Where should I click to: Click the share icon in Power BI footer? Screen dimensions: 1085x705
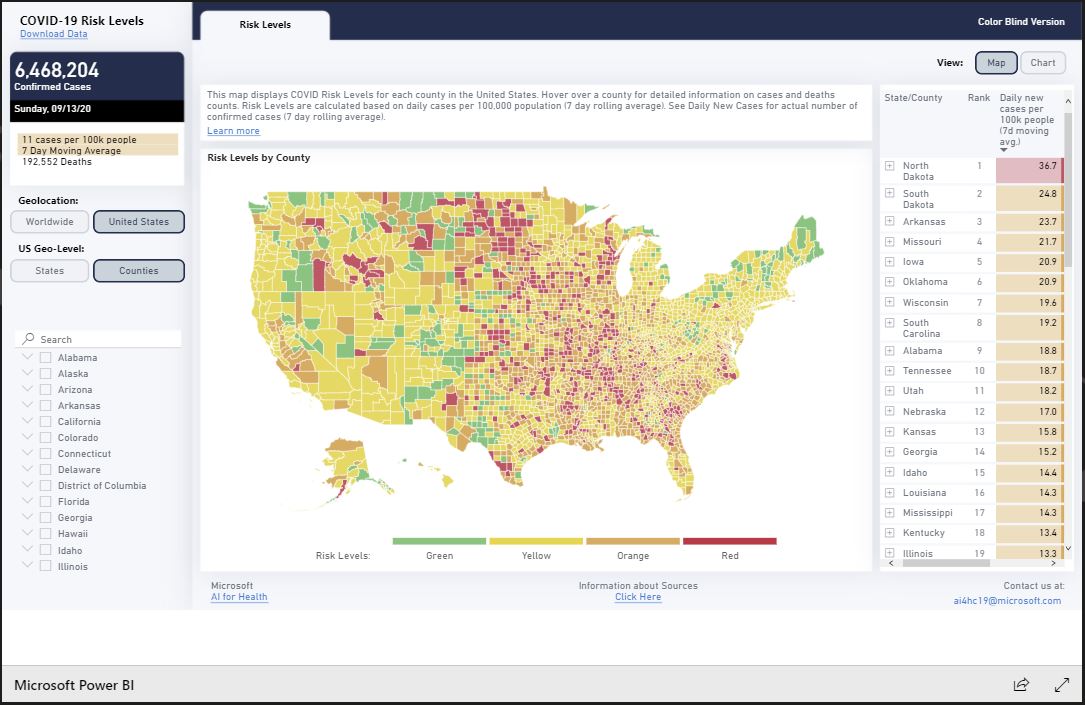coord(1021,685)
